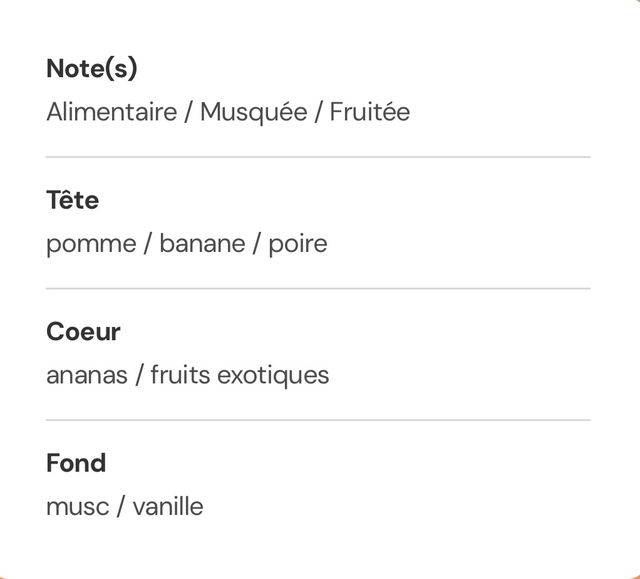
Task: Click the slash between pomme and banane
Action: [x=148, y=244]
